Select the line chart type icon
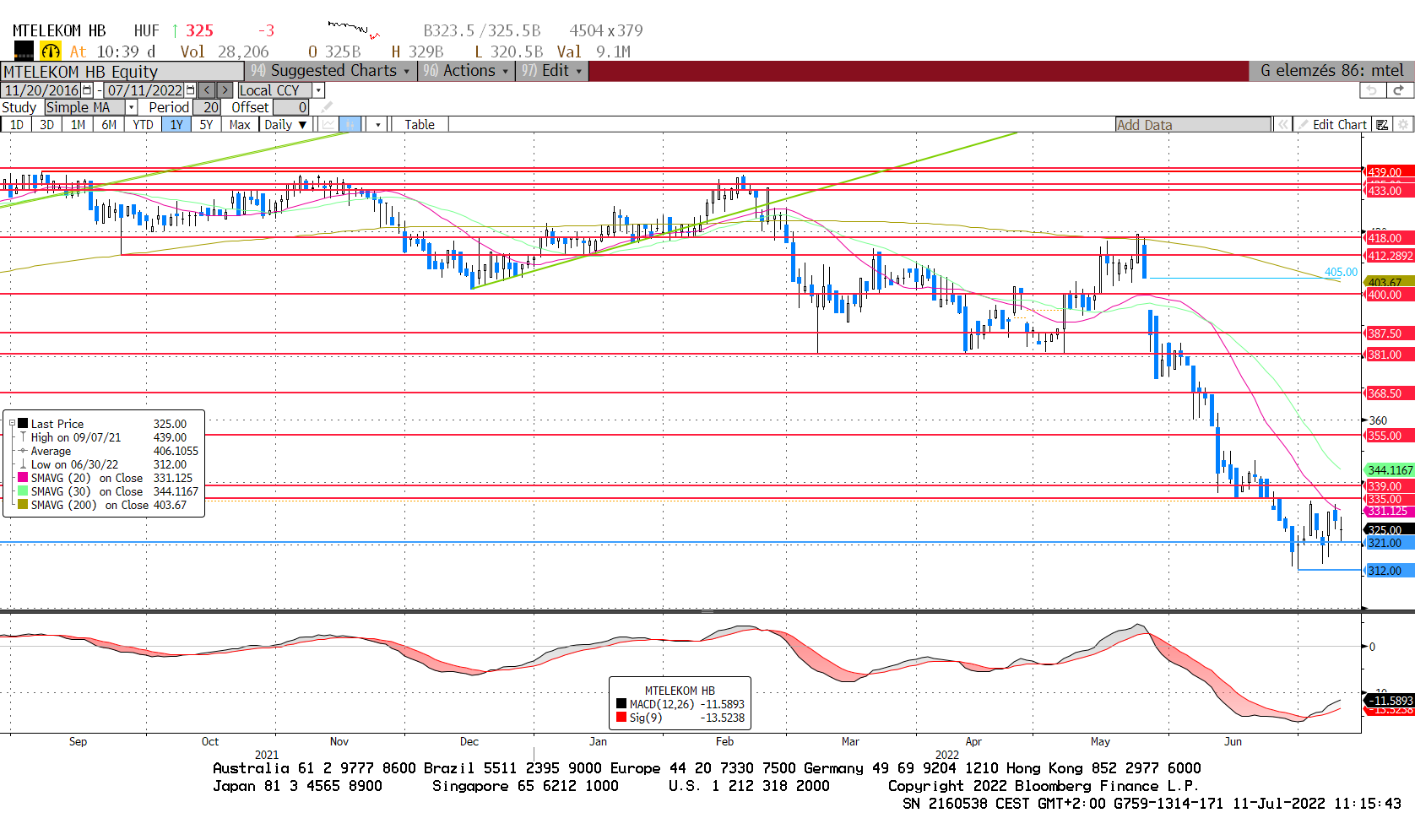 (x=328, y=125)
